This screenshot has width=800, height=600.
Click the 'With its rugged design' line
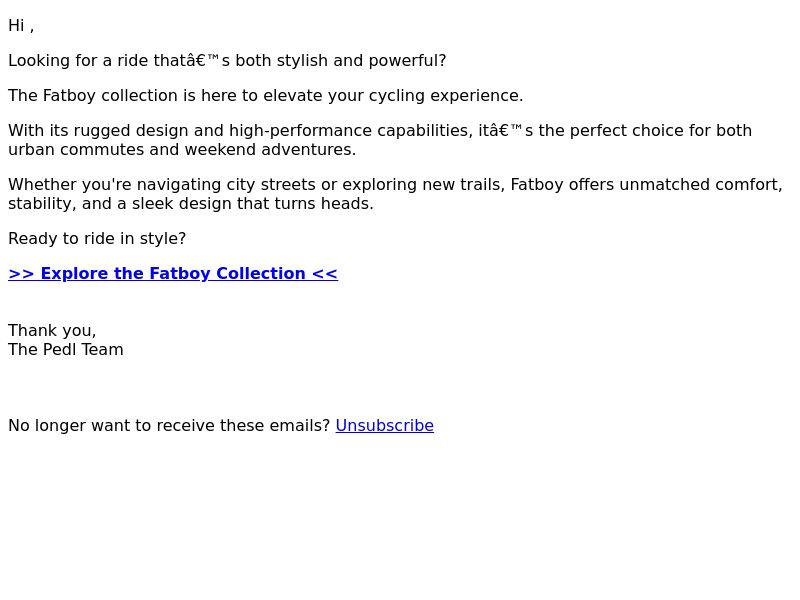[380, 131]
